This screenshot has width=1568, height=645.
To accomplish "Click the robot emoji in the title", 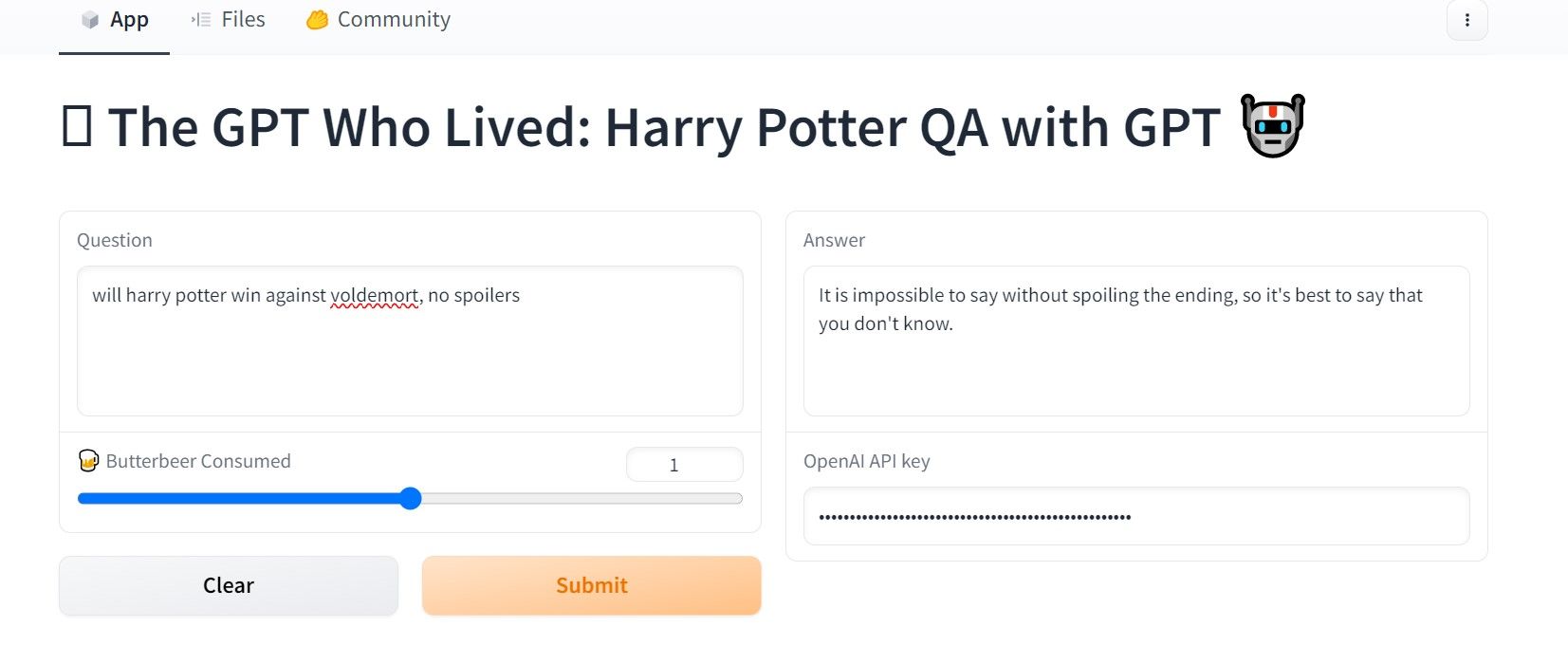I will pos(1273,126).
